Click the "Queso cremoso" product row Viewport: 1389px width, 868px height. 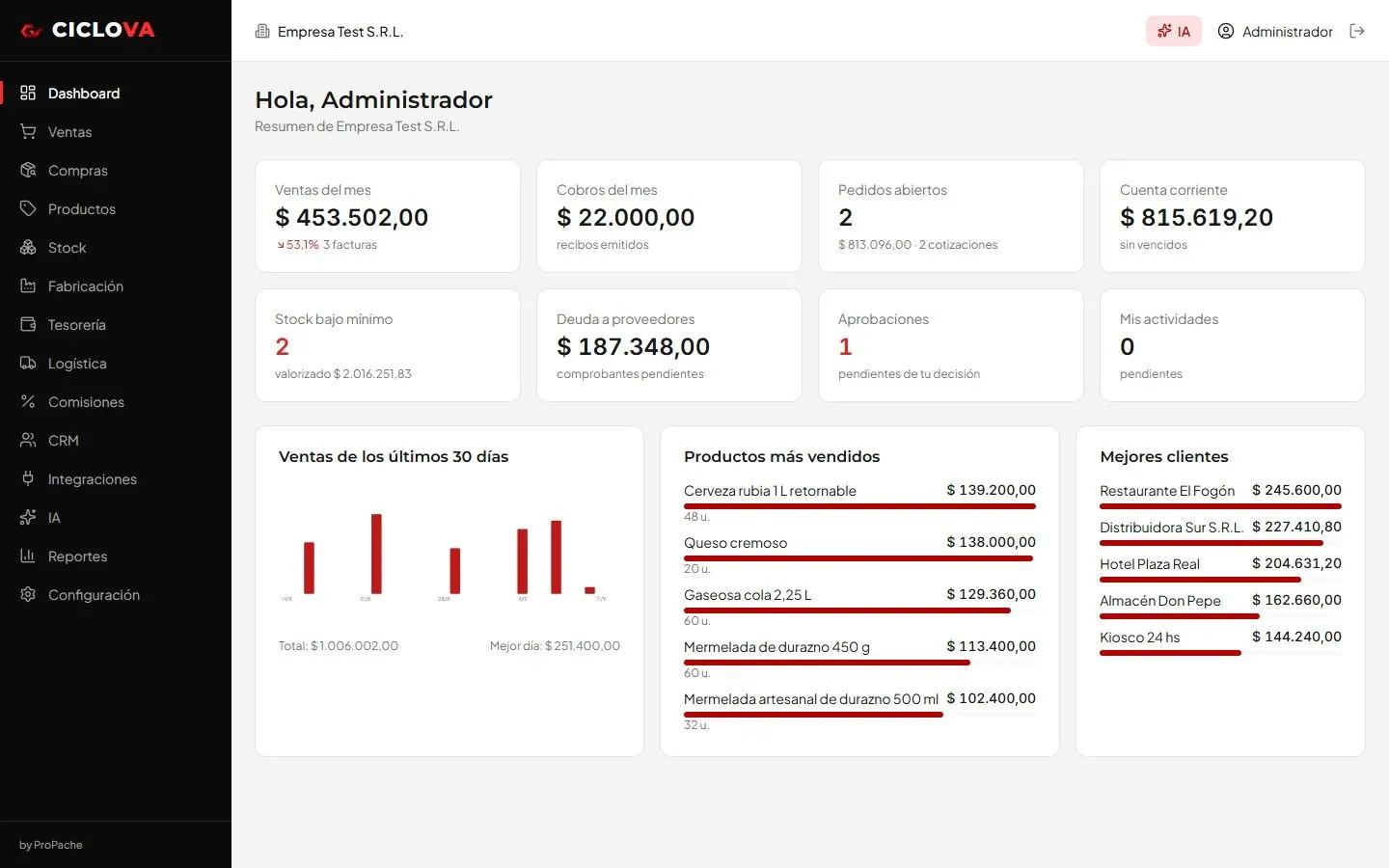[x=859, y=555]
